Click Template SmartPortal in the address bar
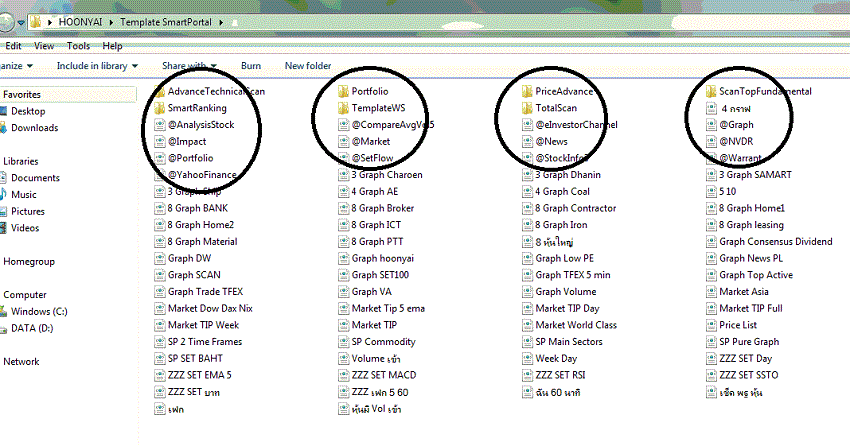The image size is (850, 446). click(166, 22)
